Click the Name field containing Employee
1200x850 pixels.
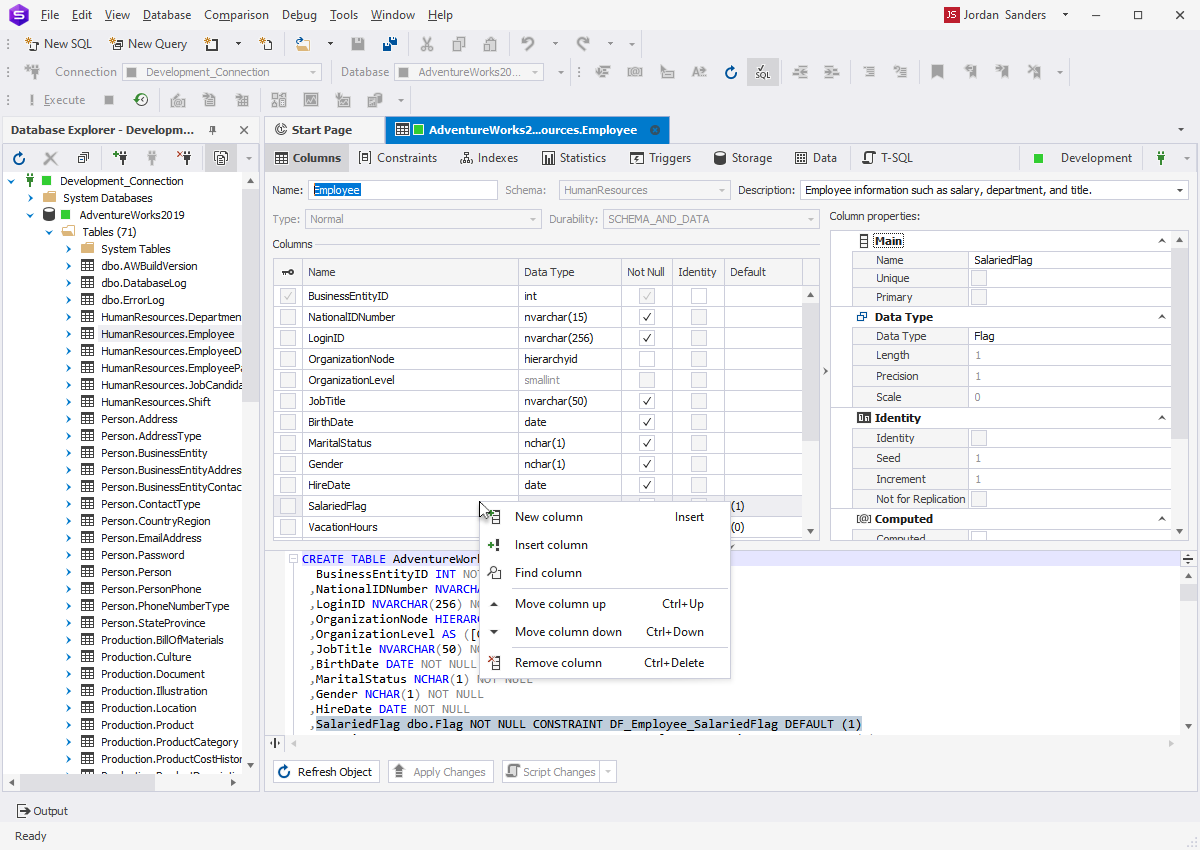click(x=402, y=189)
